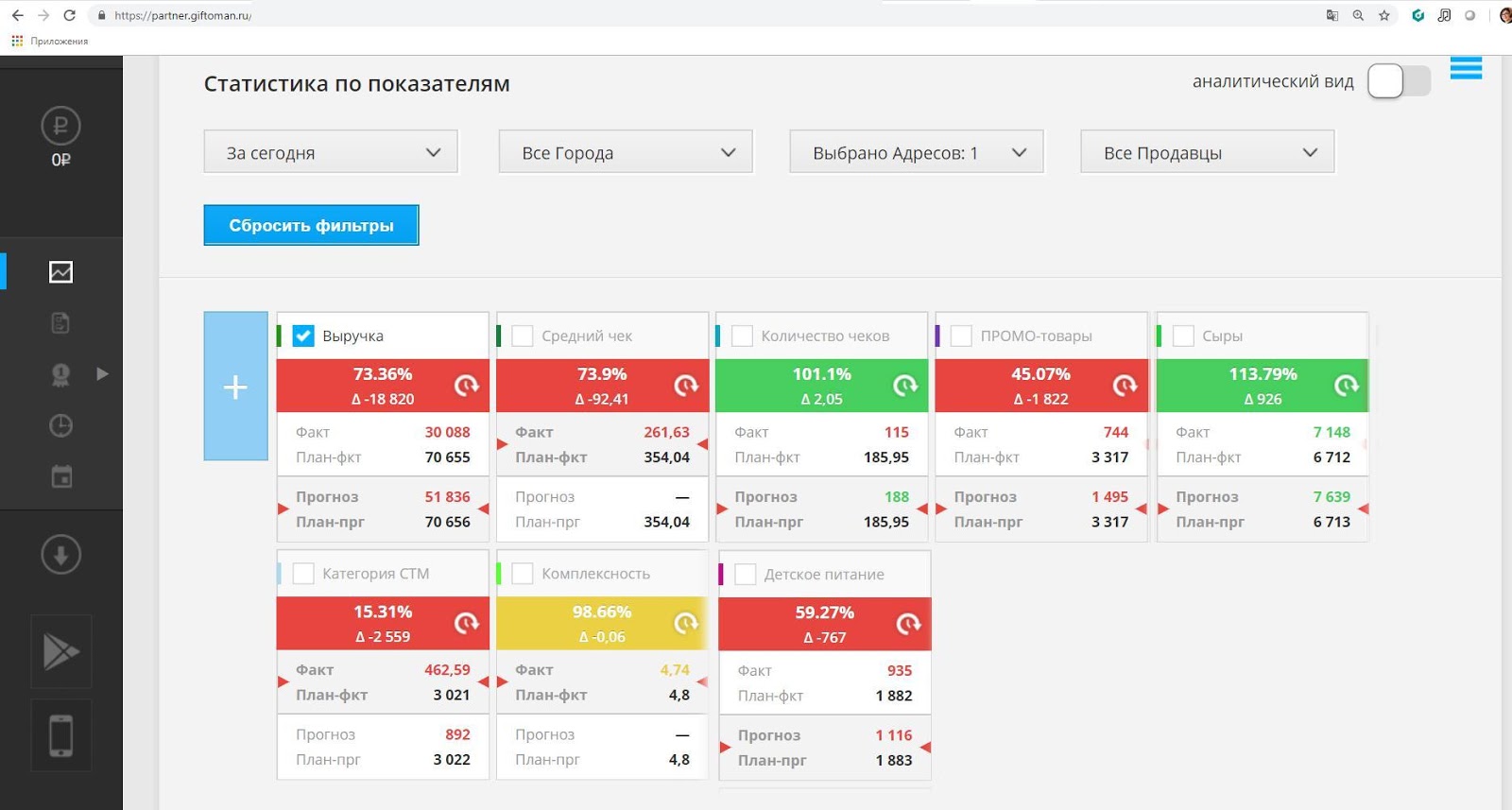Viewport: 1512px width, 810px height.
Task: Click the 0₽ balance label in sidebar
Action: [60, 160]
